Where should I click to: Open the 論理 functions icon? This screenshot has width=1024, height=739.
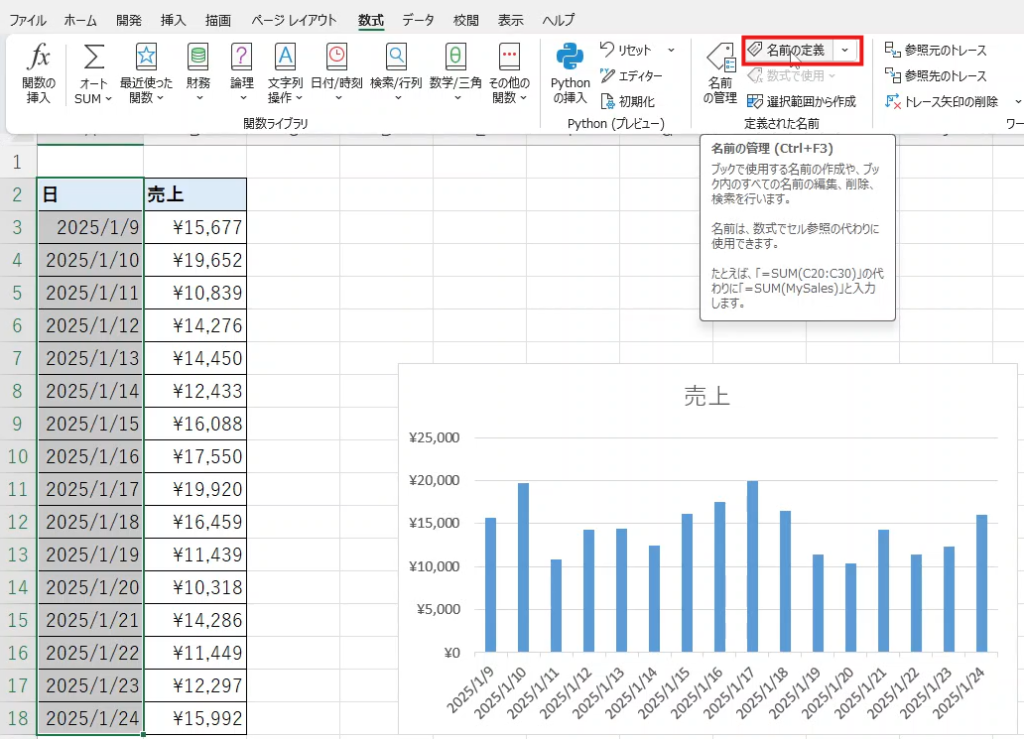[x=241, y=57]
